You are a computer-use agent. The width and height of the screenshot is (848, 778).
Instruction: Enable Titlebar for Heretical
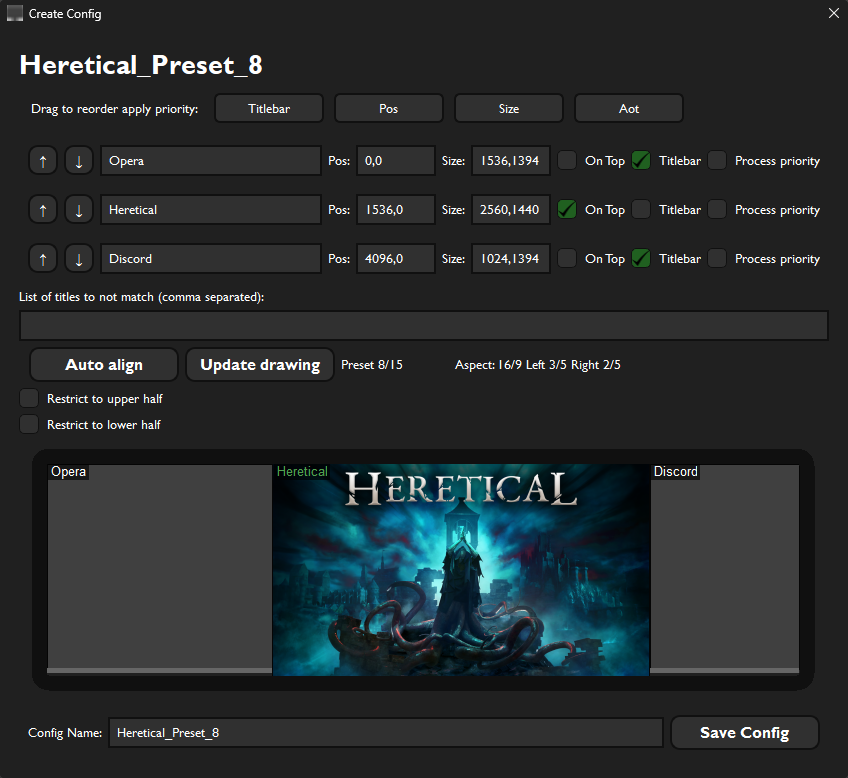pos(641,210)
